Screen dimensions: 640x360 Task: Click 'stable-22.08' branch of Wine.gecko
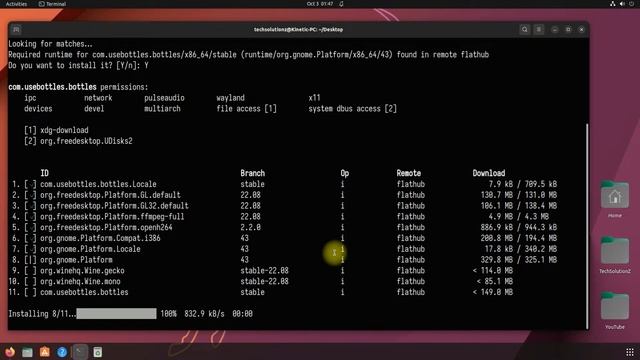click(264, 271)
